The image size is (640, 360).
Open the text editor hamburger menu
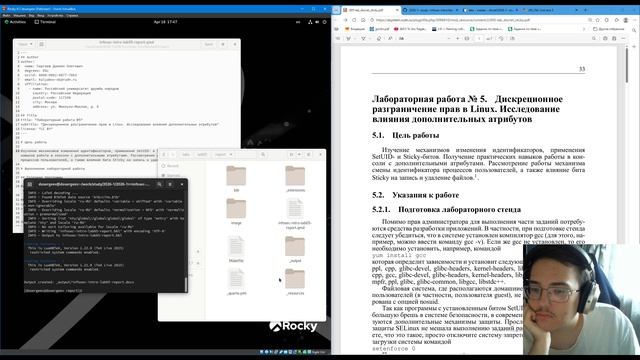tap(223, 44)
